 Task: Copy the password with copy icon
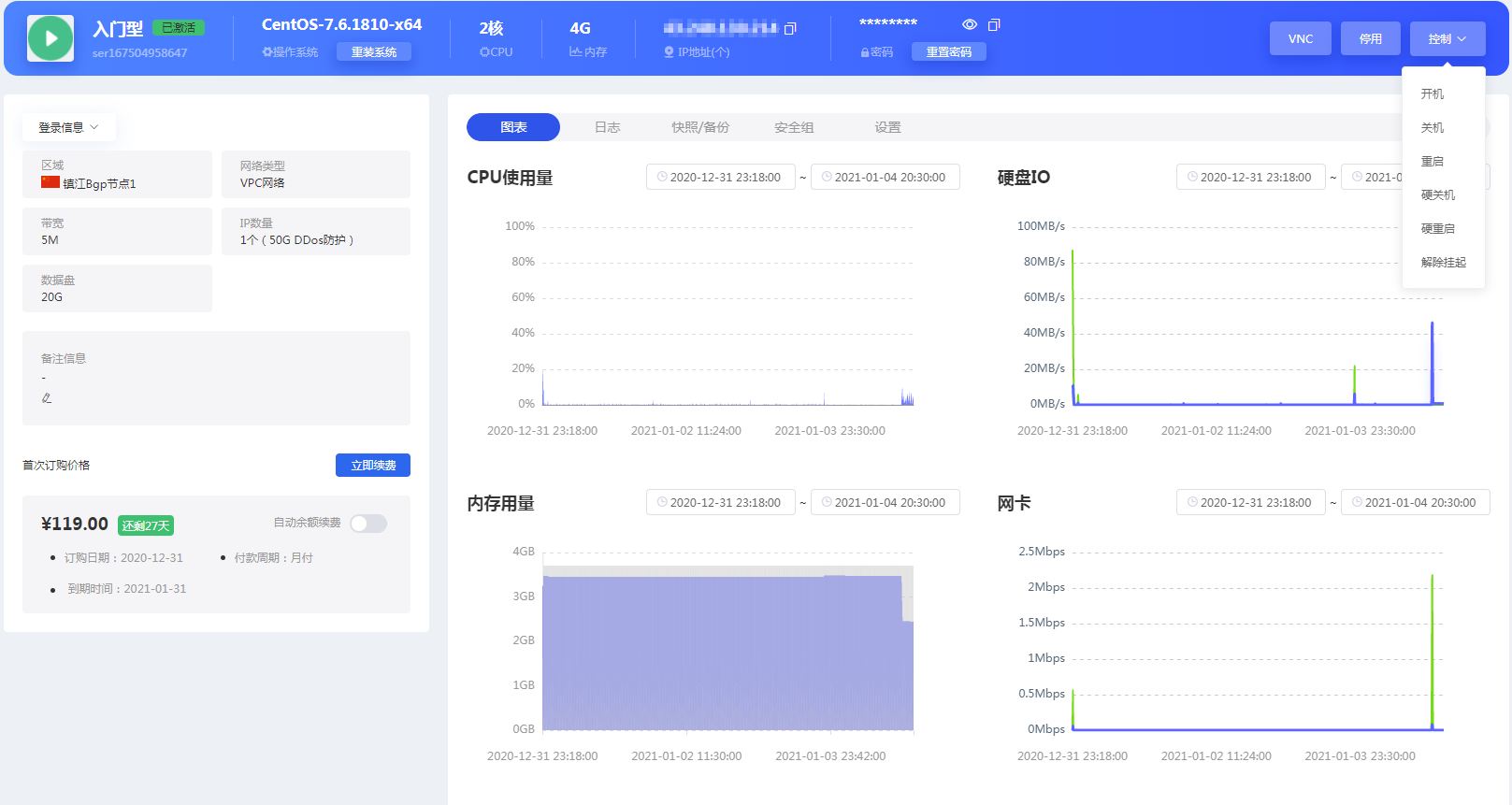(x=994, y=24)
